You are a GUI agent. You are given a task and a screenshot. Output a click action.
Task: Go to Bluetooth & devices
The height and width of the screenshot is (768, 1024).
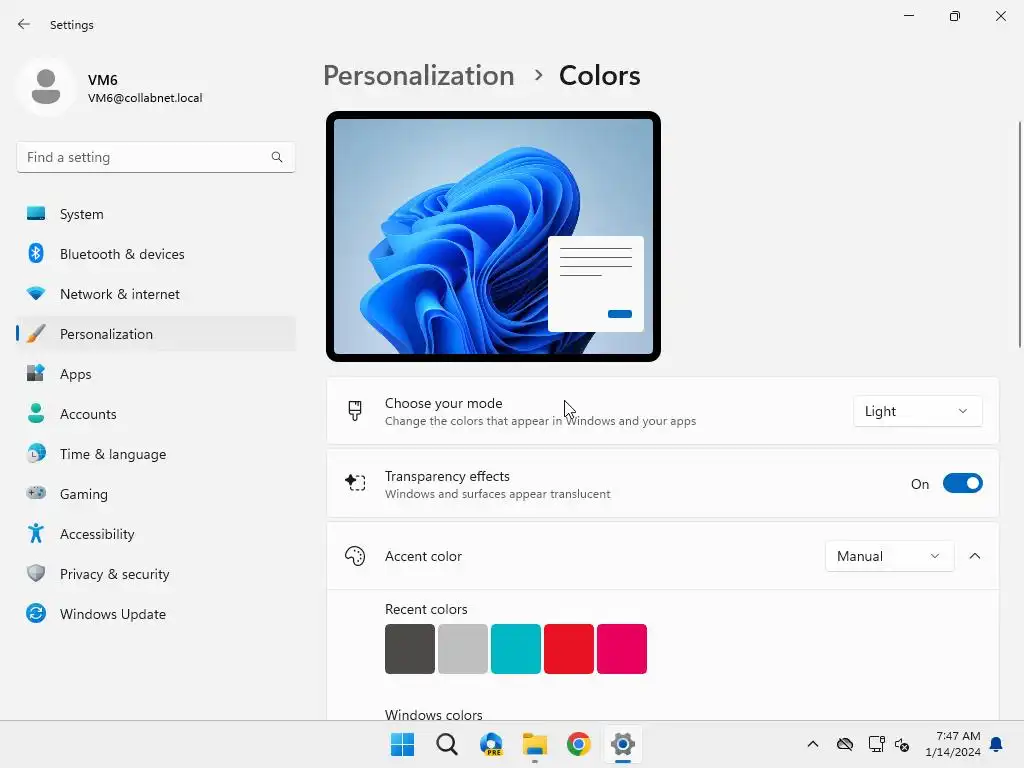coord(156,254)
